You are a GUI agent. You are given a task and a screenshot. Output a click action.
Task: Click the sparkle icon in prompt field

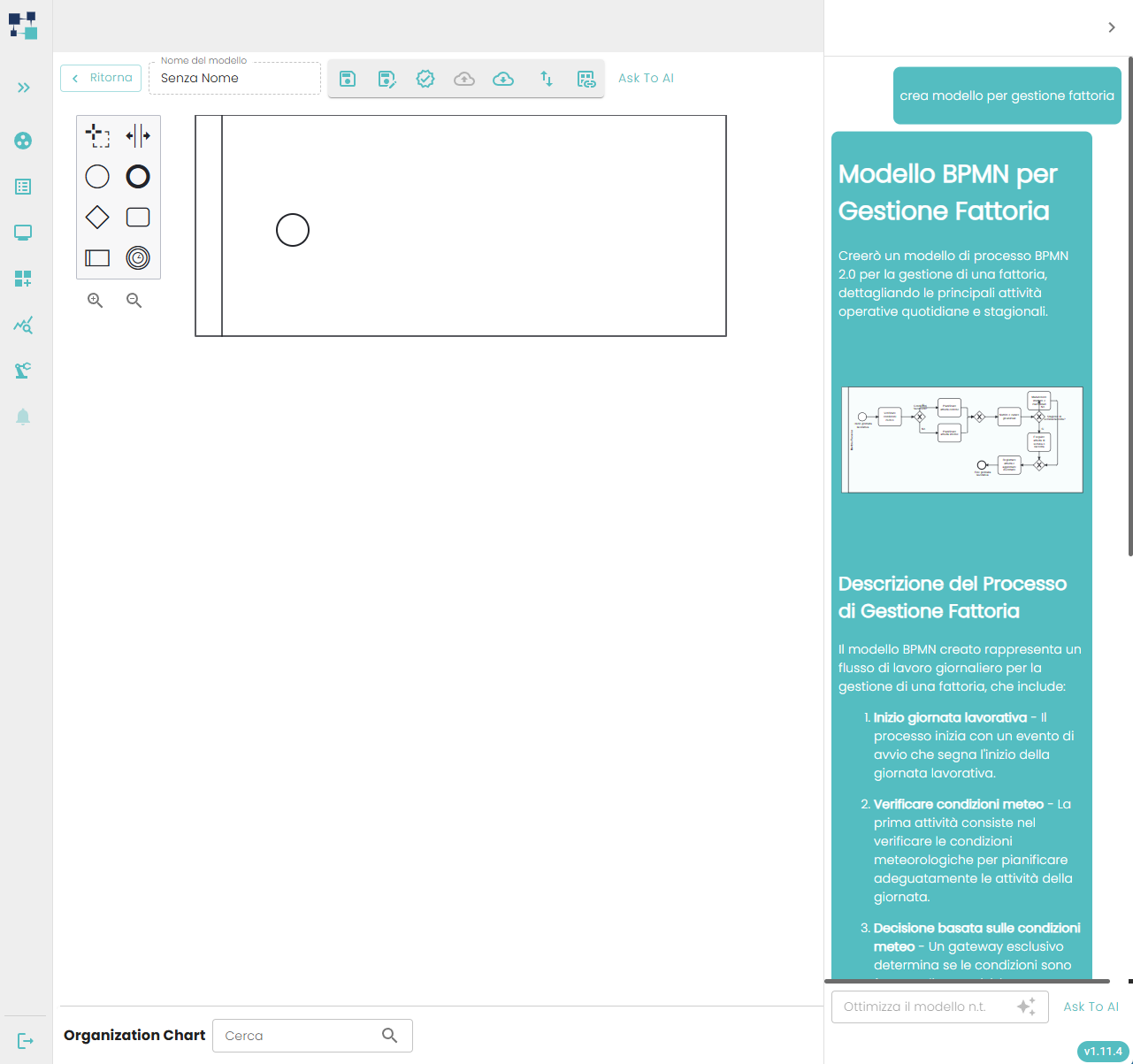pyautogui.click(x=1026, y=1007)
